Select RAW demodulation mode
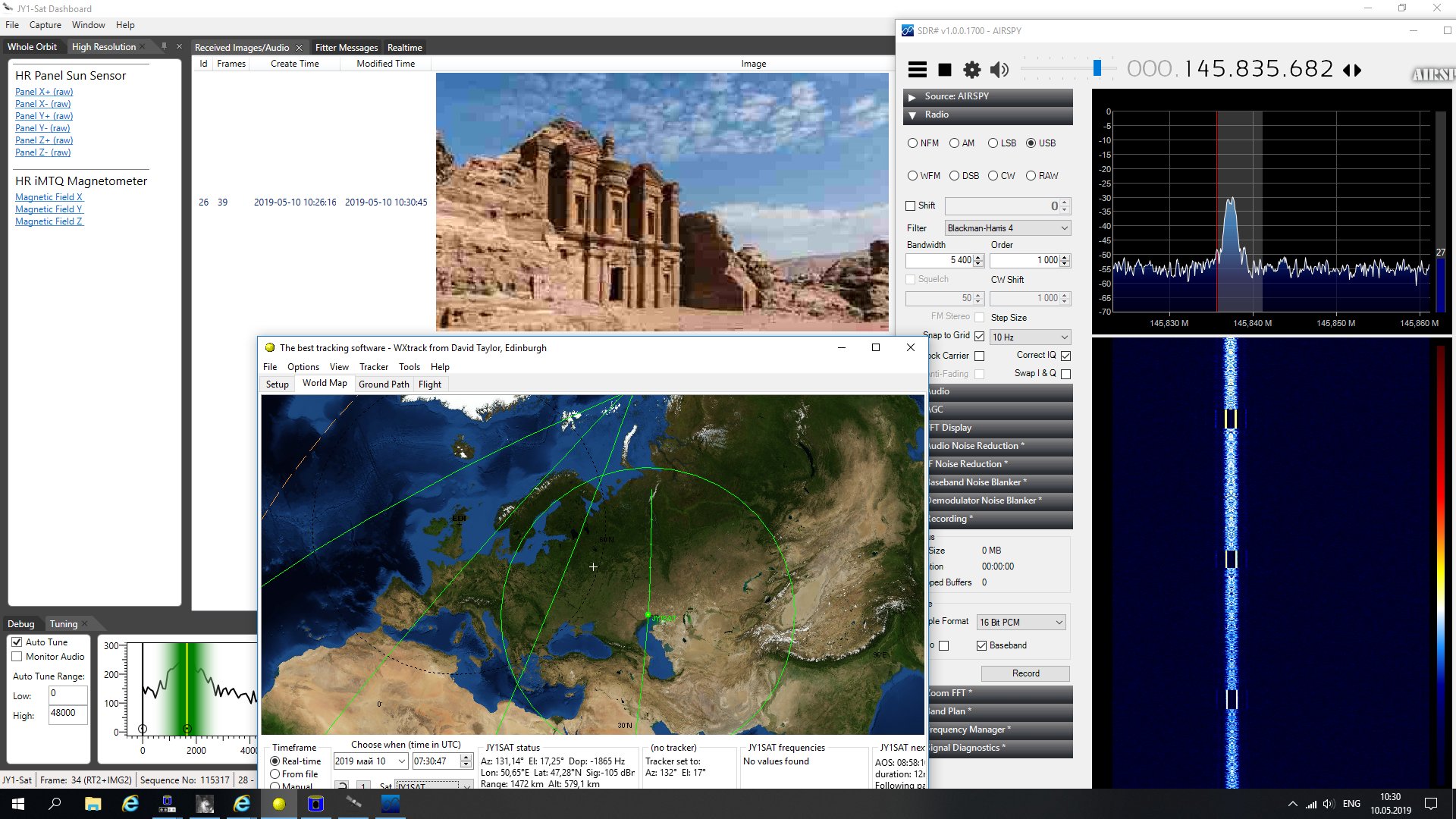This screenshot has height=819, width=1456. pos(1042,175)
